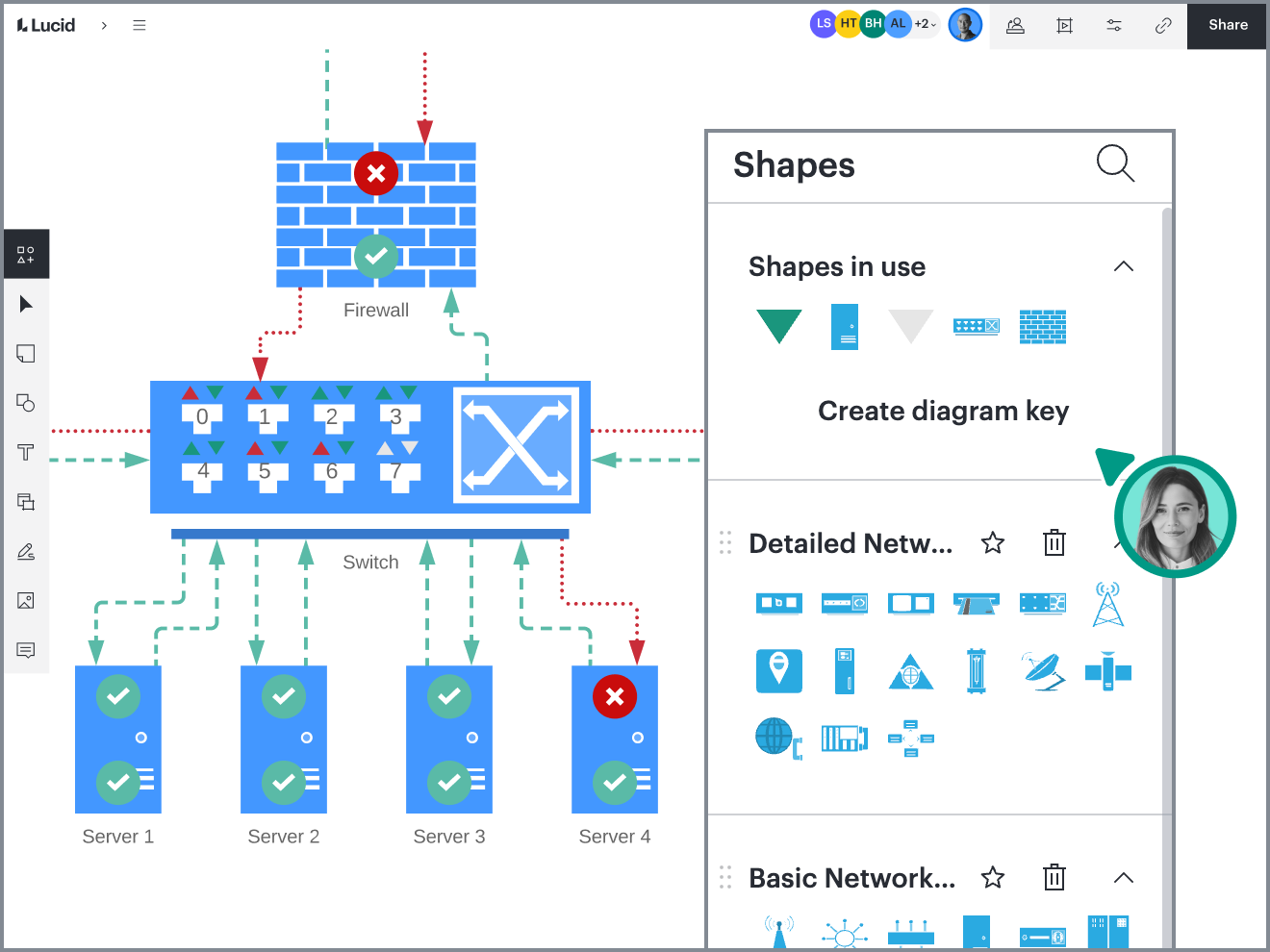The image size is (1270, 952).
Task: Click the red X status on Firewall
Action: (x=376, y=173)
